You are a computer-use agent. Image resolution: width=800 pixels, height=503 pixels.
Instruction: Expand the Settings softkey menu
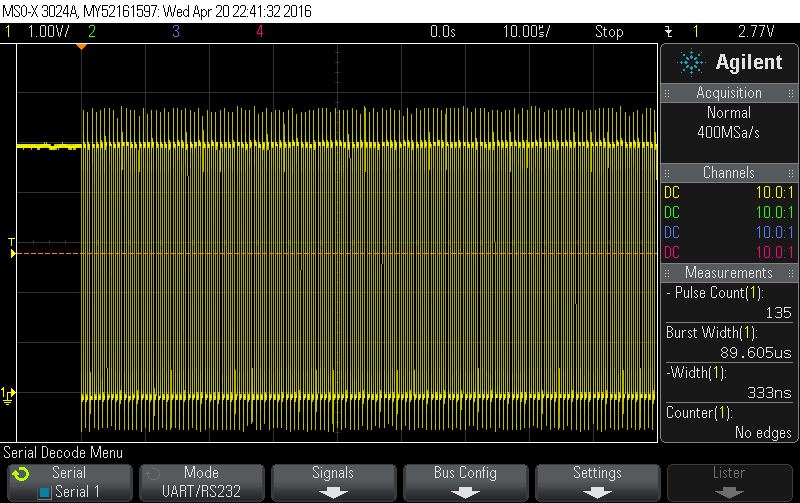click(598, 482)
